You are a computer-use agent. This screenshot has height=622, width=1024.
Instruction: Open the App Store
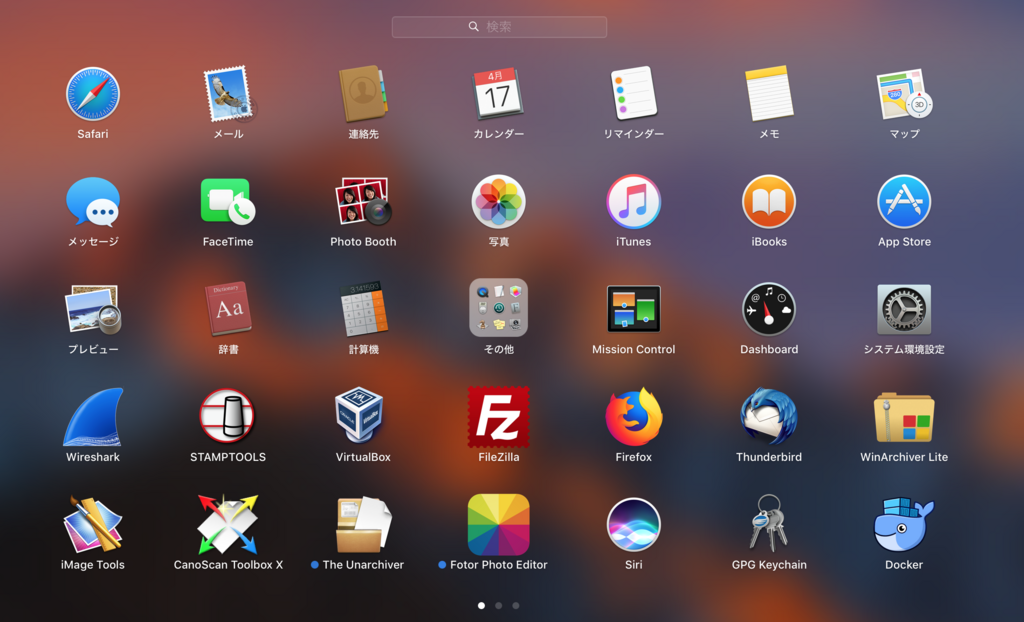coord(904,202)
